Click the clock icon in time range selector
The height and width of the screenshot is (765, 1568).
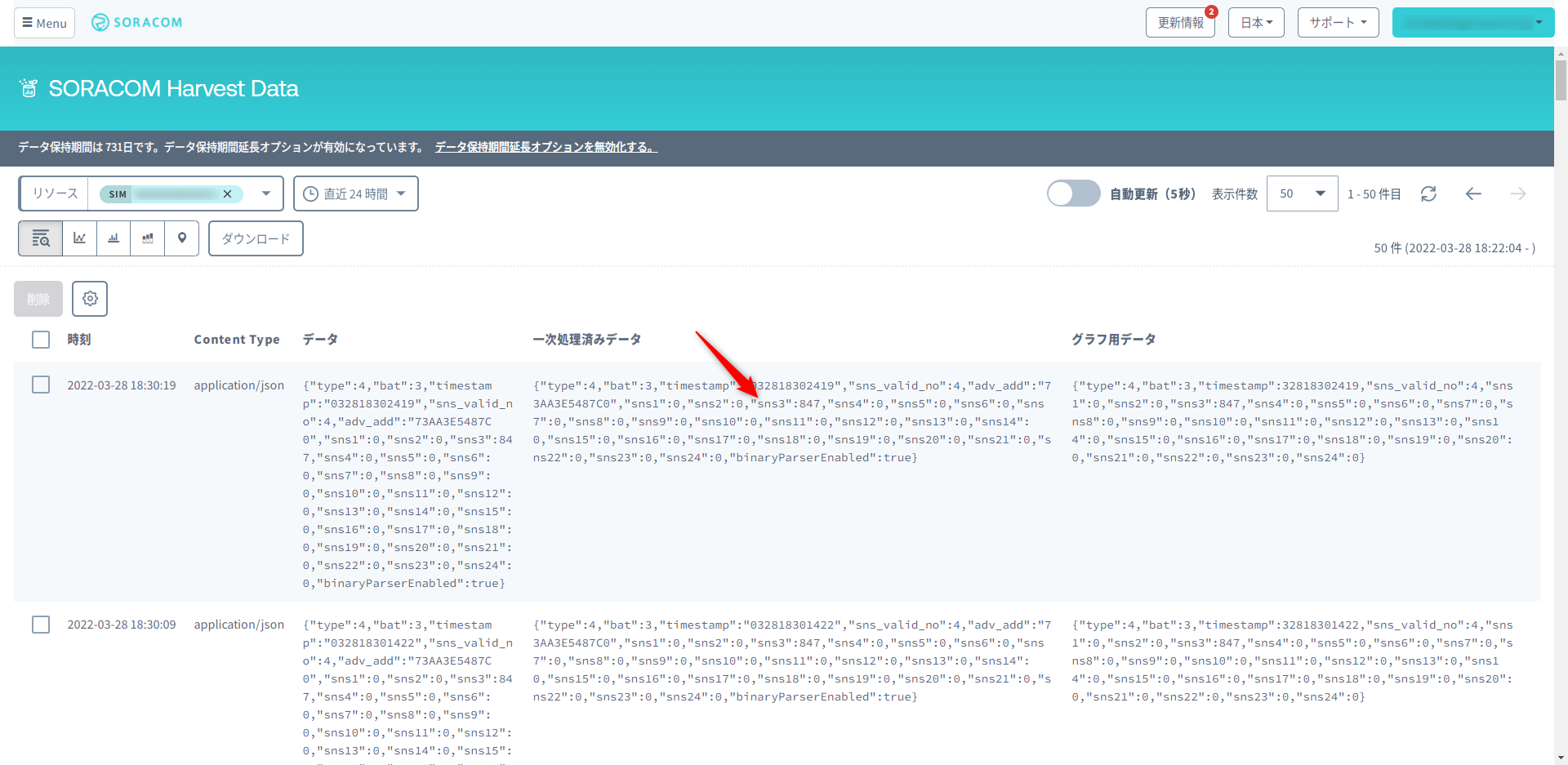[310, 193]
